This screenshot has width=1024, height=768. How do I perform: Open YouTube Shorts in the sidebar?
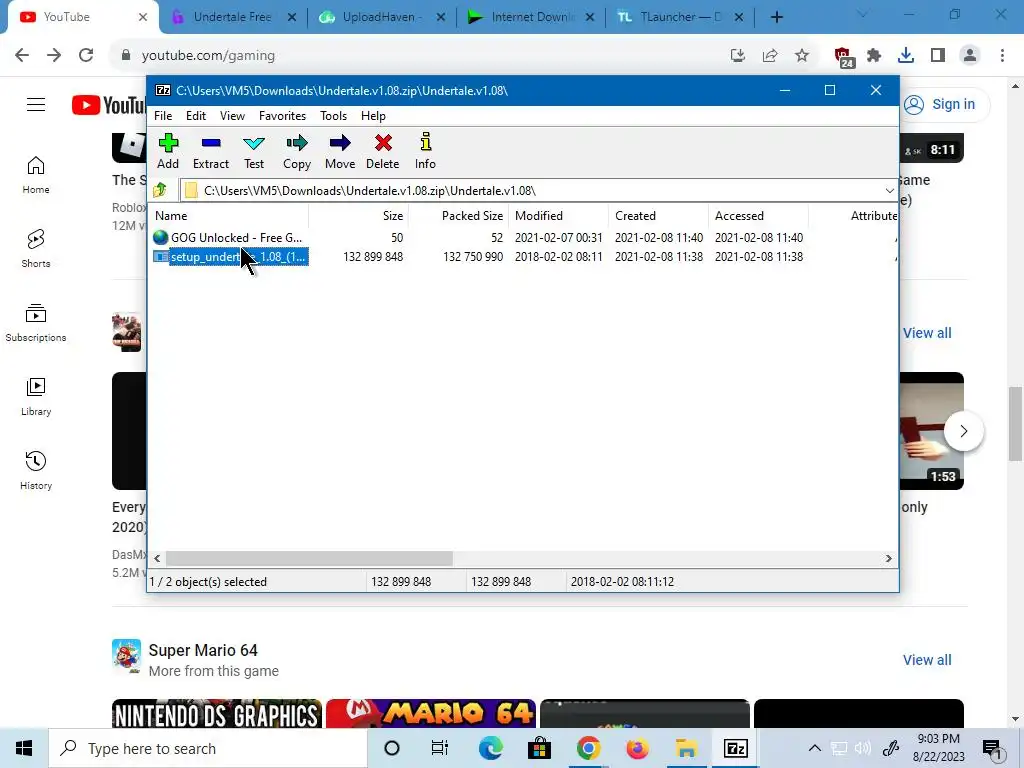(x=36, y=249)
